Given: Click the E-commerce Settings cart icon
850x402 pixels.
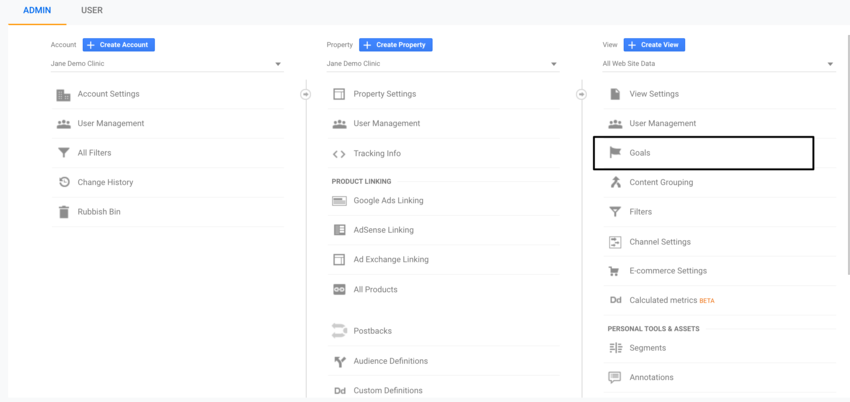Looking at the screenshot, I should (x=615, y=271).
